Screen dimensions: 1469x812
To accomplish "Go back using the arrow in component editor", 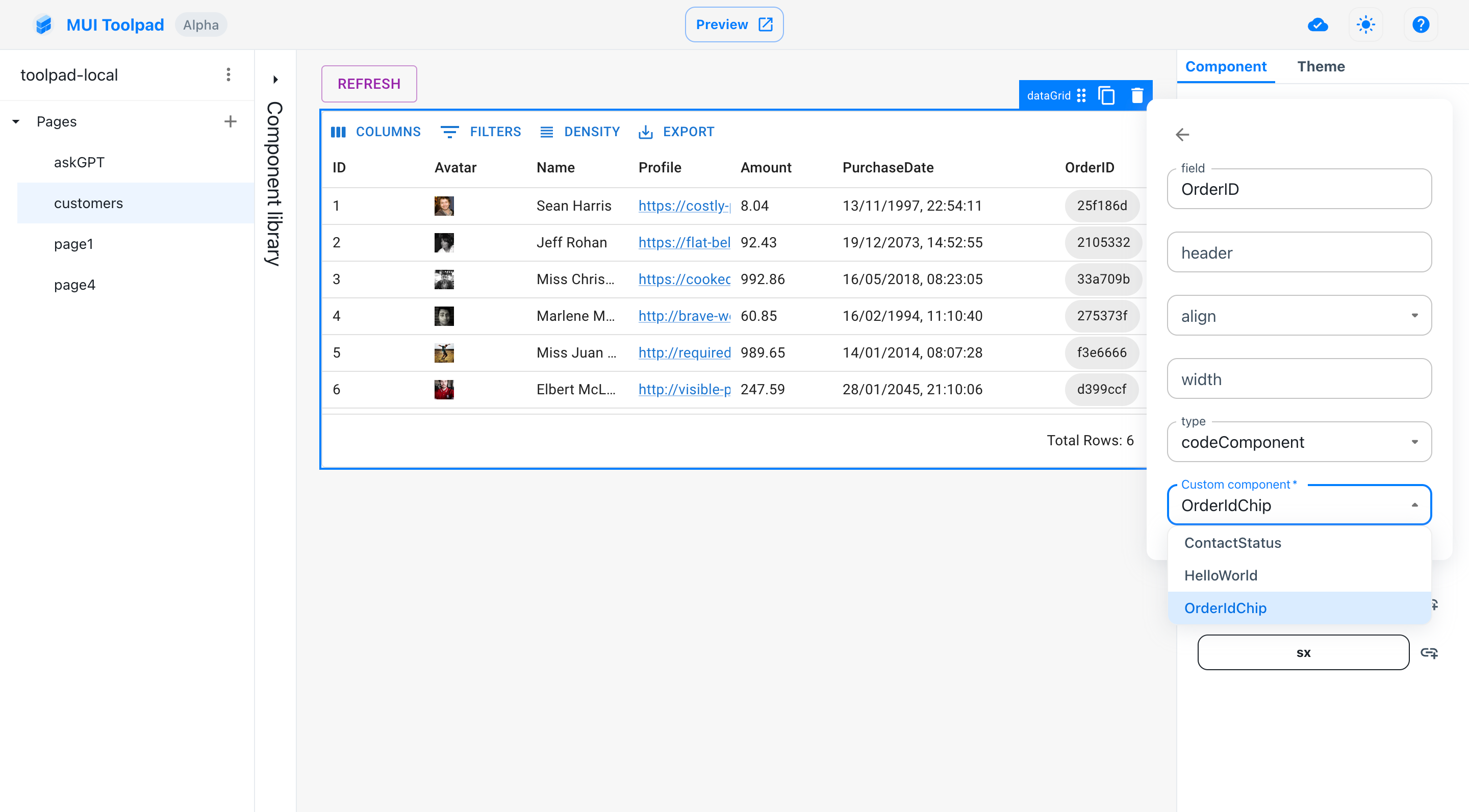I will click(1182, 135).
